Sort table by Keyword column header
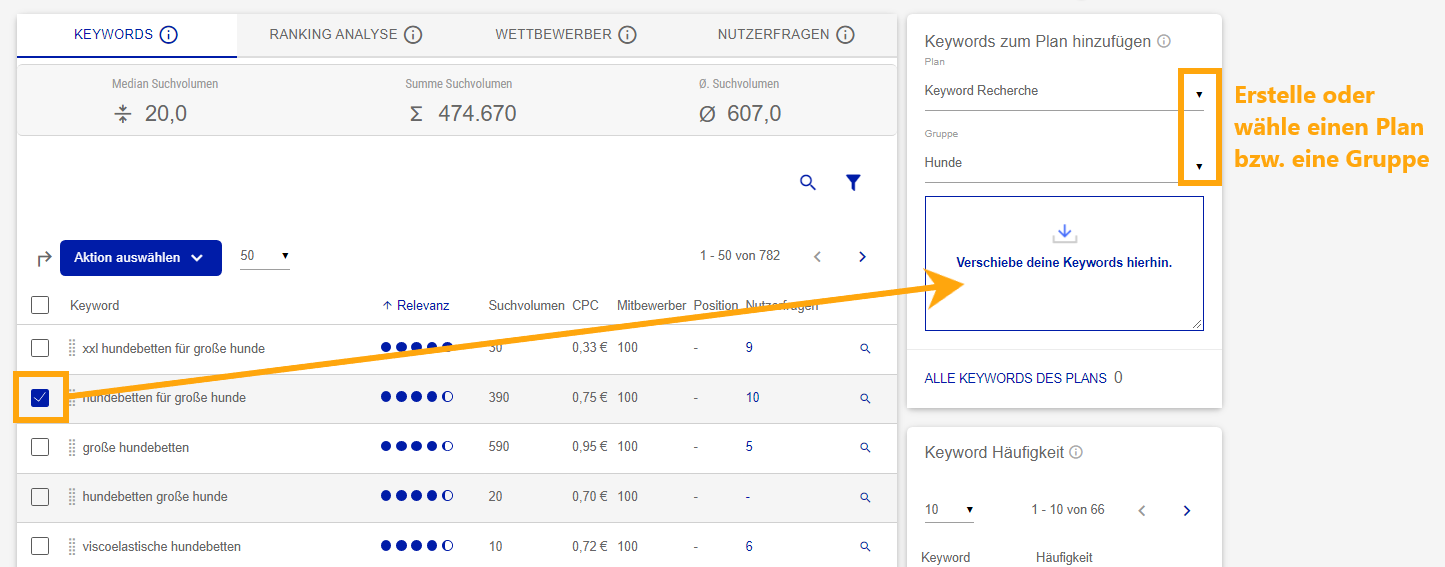Image resolution: width=1445 pixels, height=567 pixels. point(94,305)
